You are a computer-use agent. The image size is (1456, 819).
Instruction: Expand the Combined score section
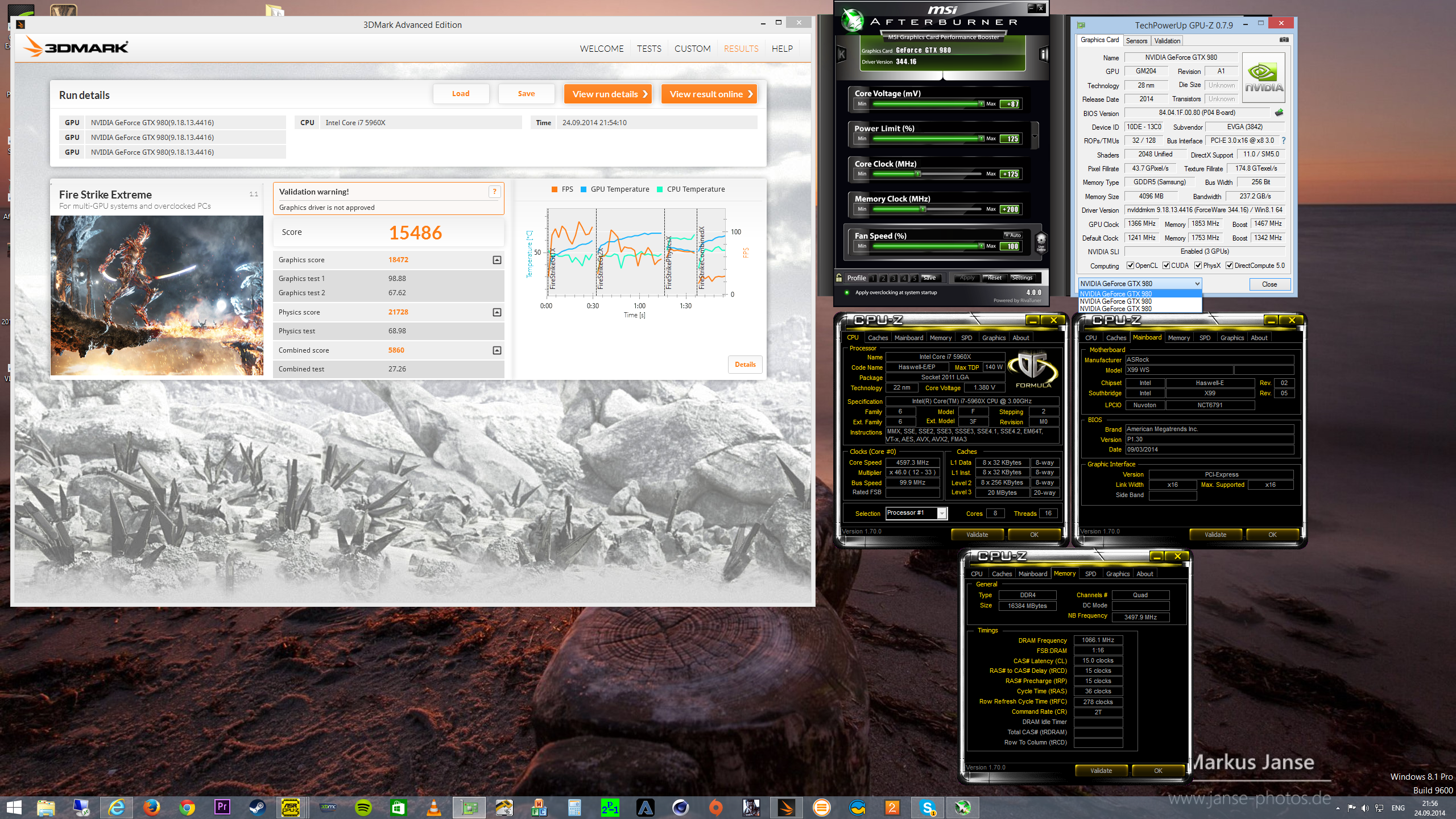(x=497, y=350)
